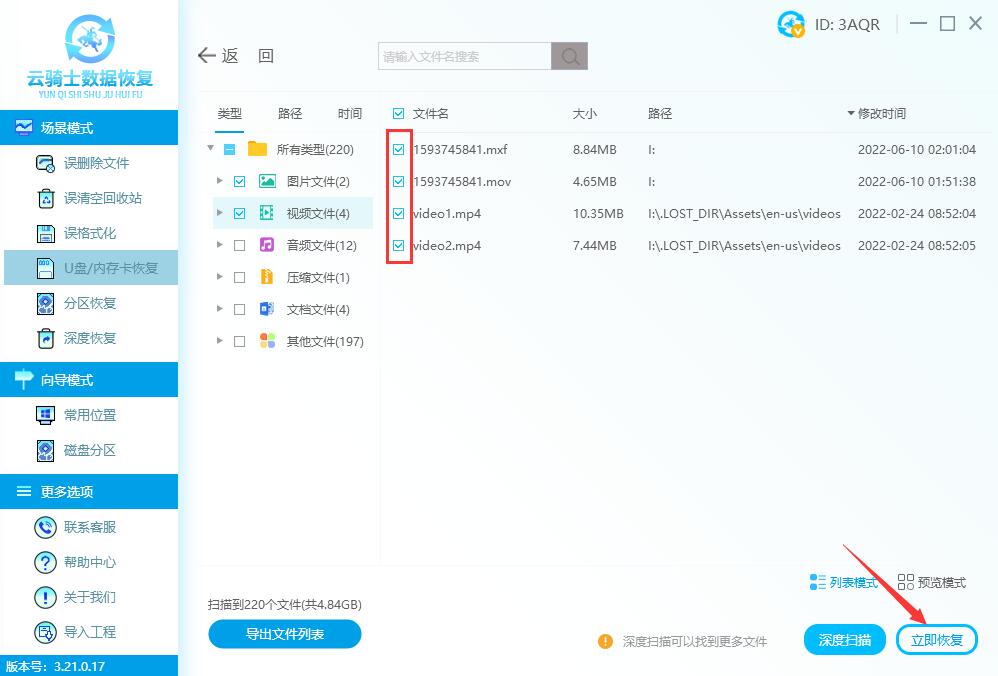The width and height of the screenshot is (998, 676).
Task: Select the video1.mp4 file name
Action: point(447,213)
